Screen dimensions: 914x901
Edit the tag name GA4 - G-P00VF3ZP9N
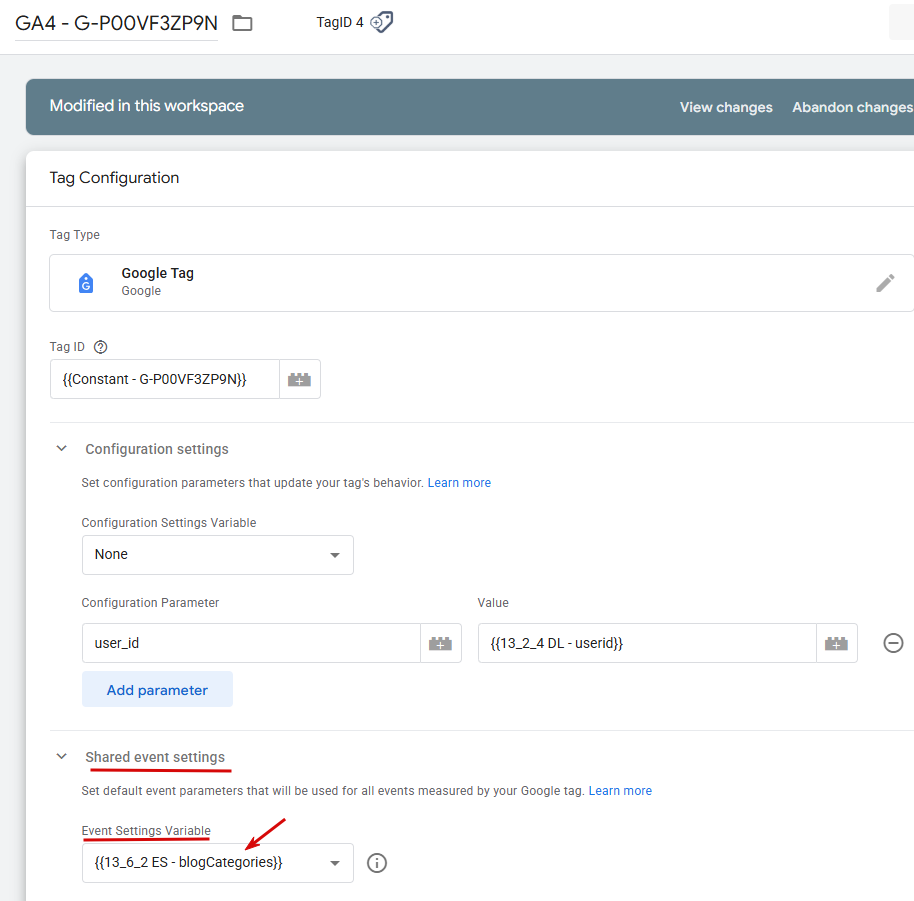coord(116,23)
